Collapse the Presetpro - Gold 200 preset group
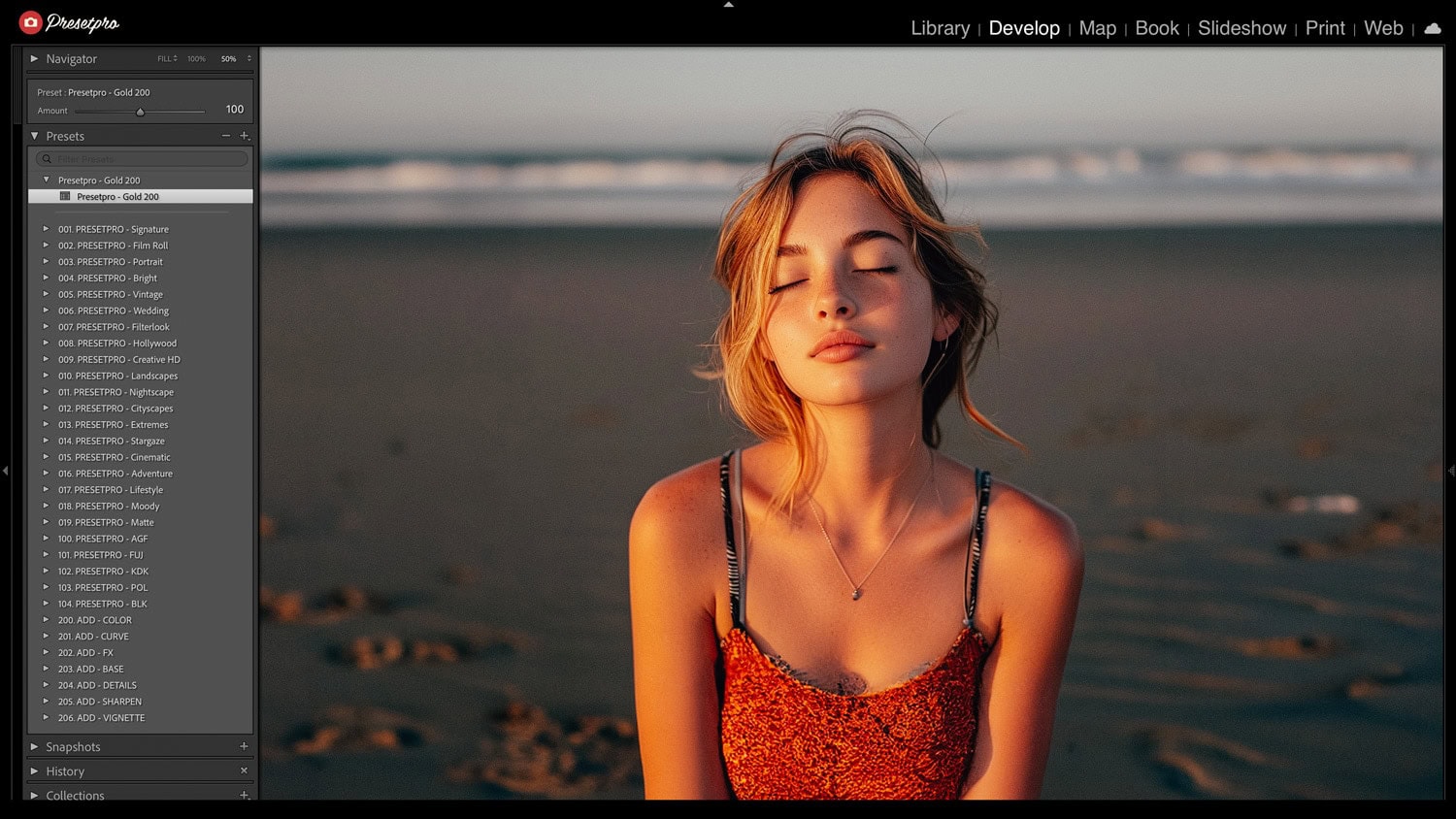This screenshot has height=819, width=1456. 46,179
